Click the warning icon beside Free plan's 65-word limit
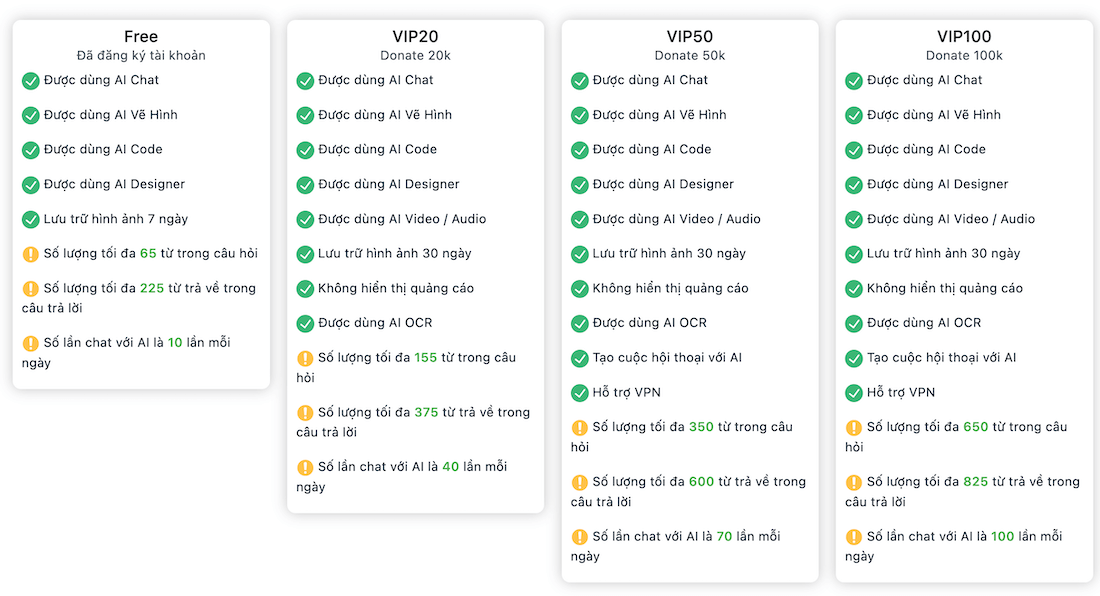This screenshot has width=1100, height=596. [31, 254]
